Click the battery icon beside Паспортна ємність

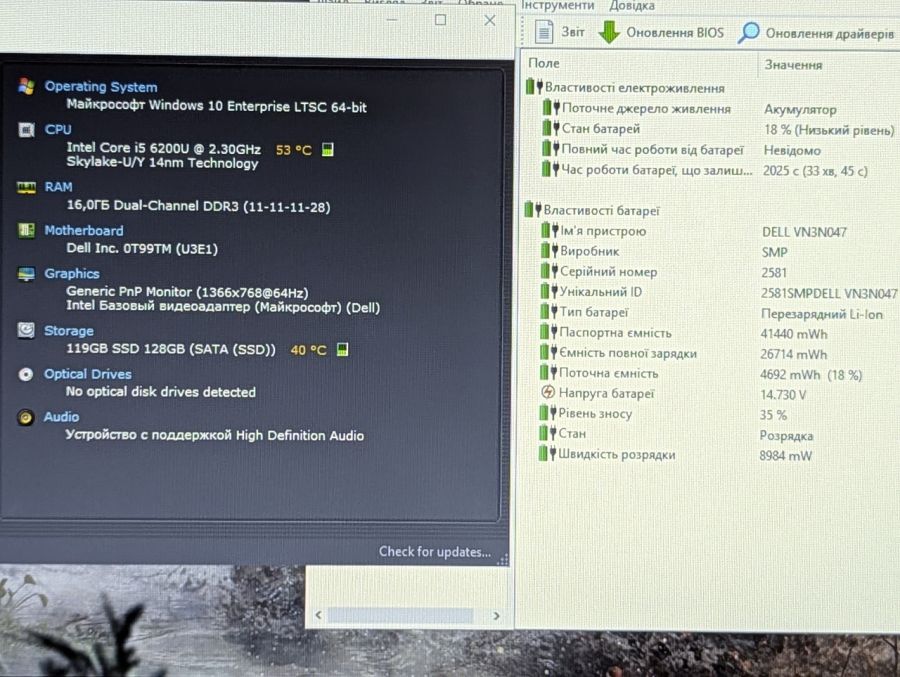(549, 332)
